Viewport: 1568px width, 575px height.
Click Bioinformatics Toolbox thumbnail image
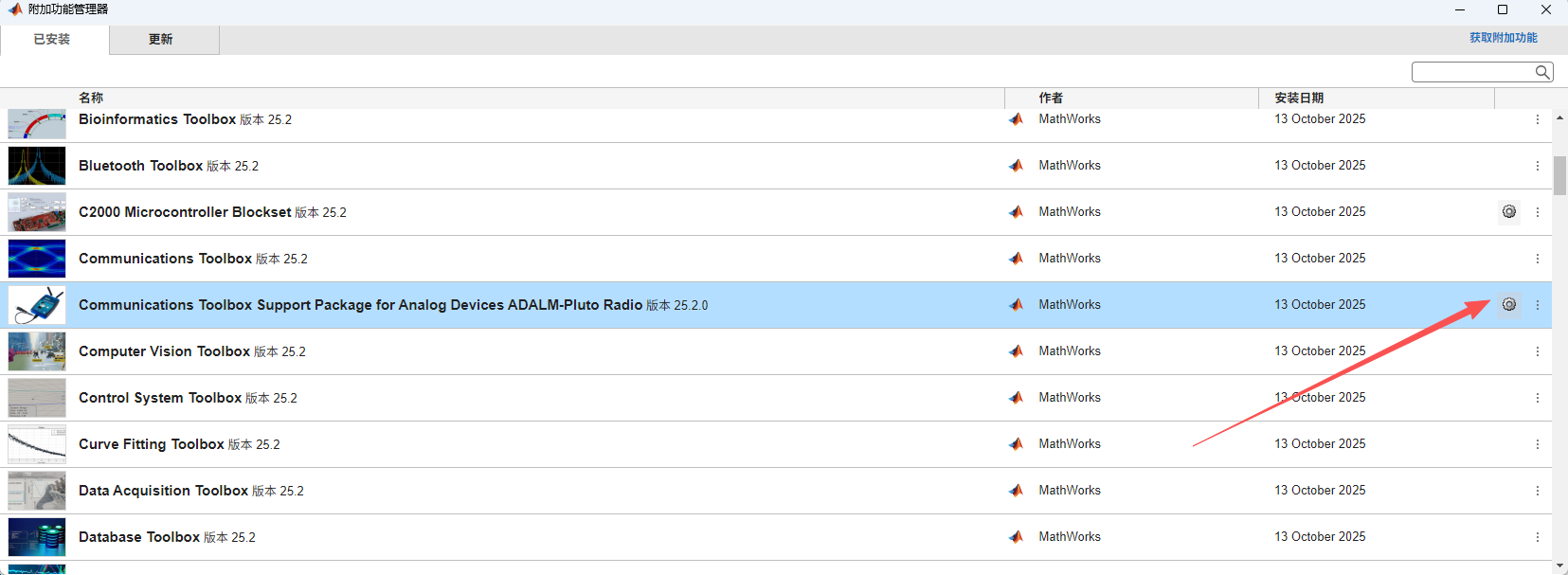coord(37,123)
